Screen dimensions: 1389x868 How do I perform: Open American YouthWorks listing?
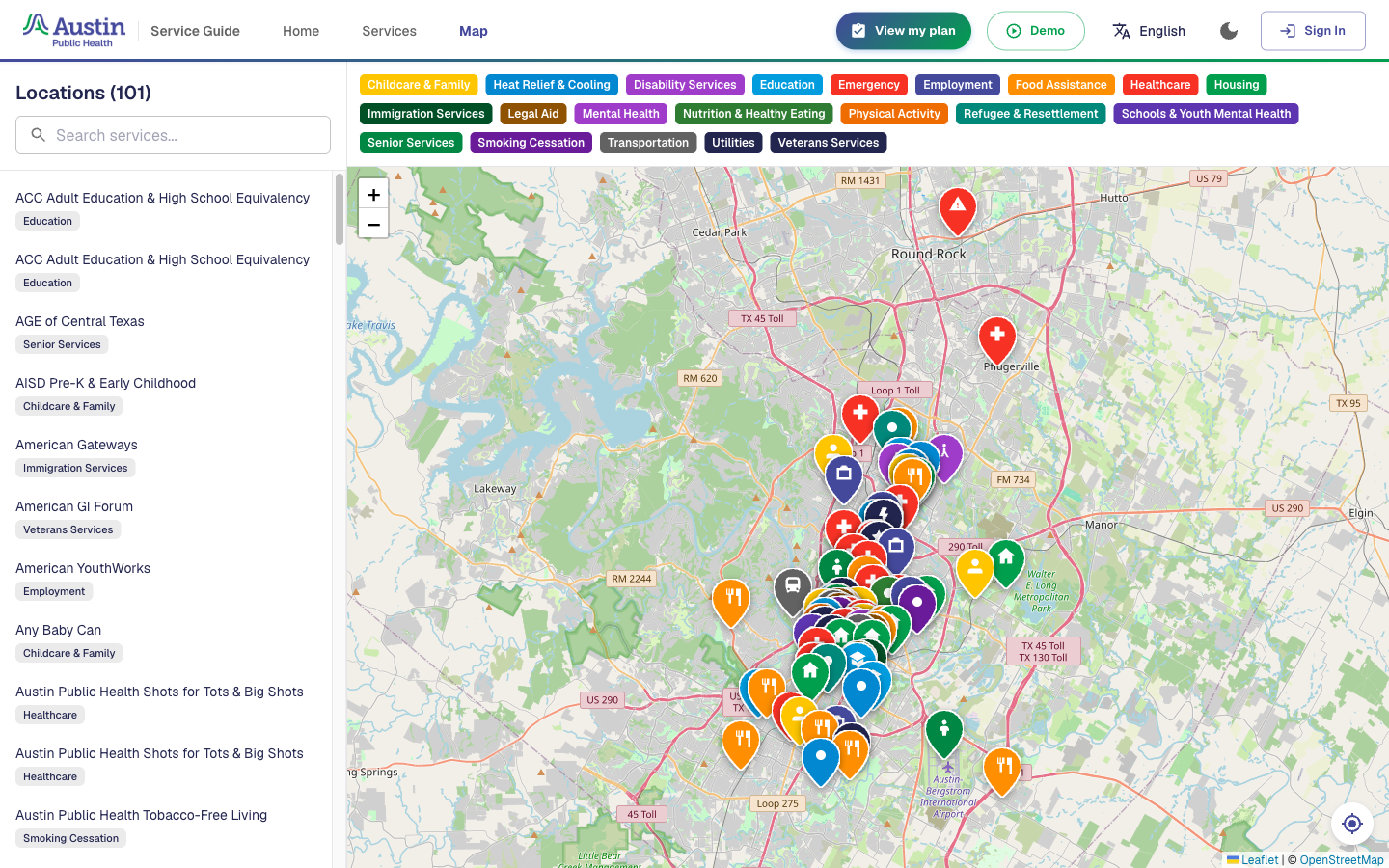(x=166, y=579)
